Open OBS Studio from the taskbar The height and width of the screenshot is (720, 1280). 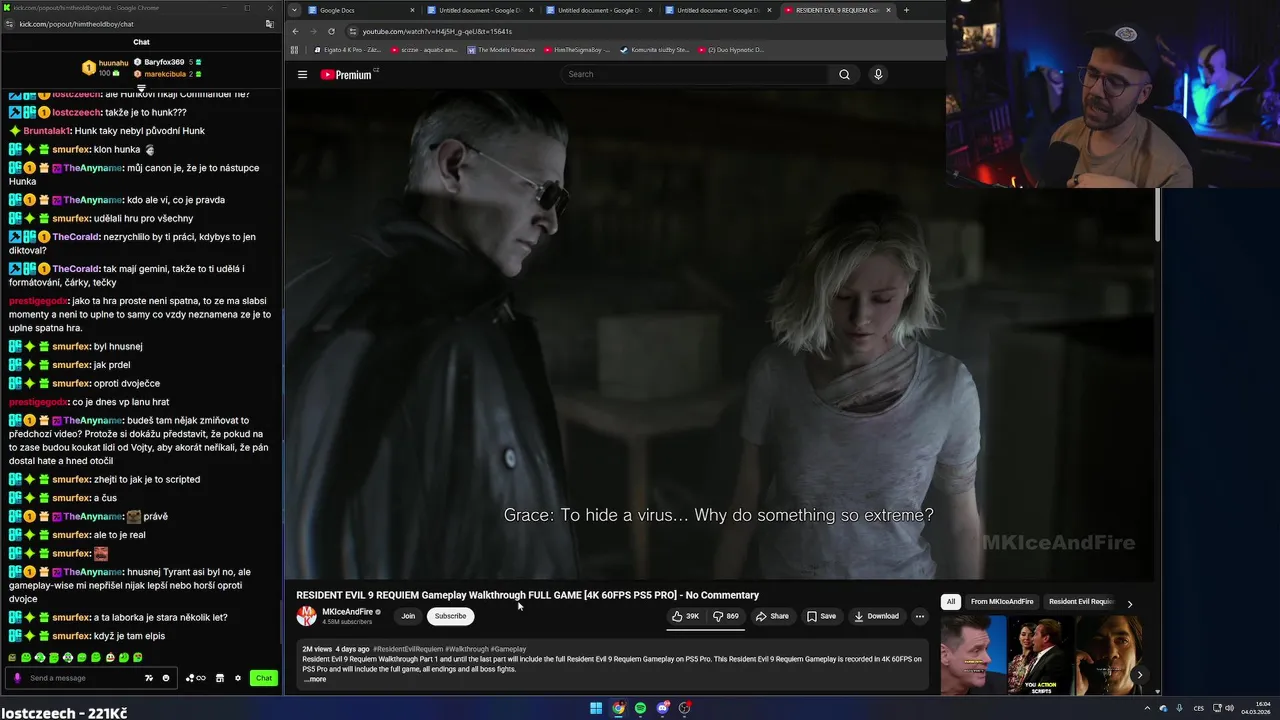(684, 708)
